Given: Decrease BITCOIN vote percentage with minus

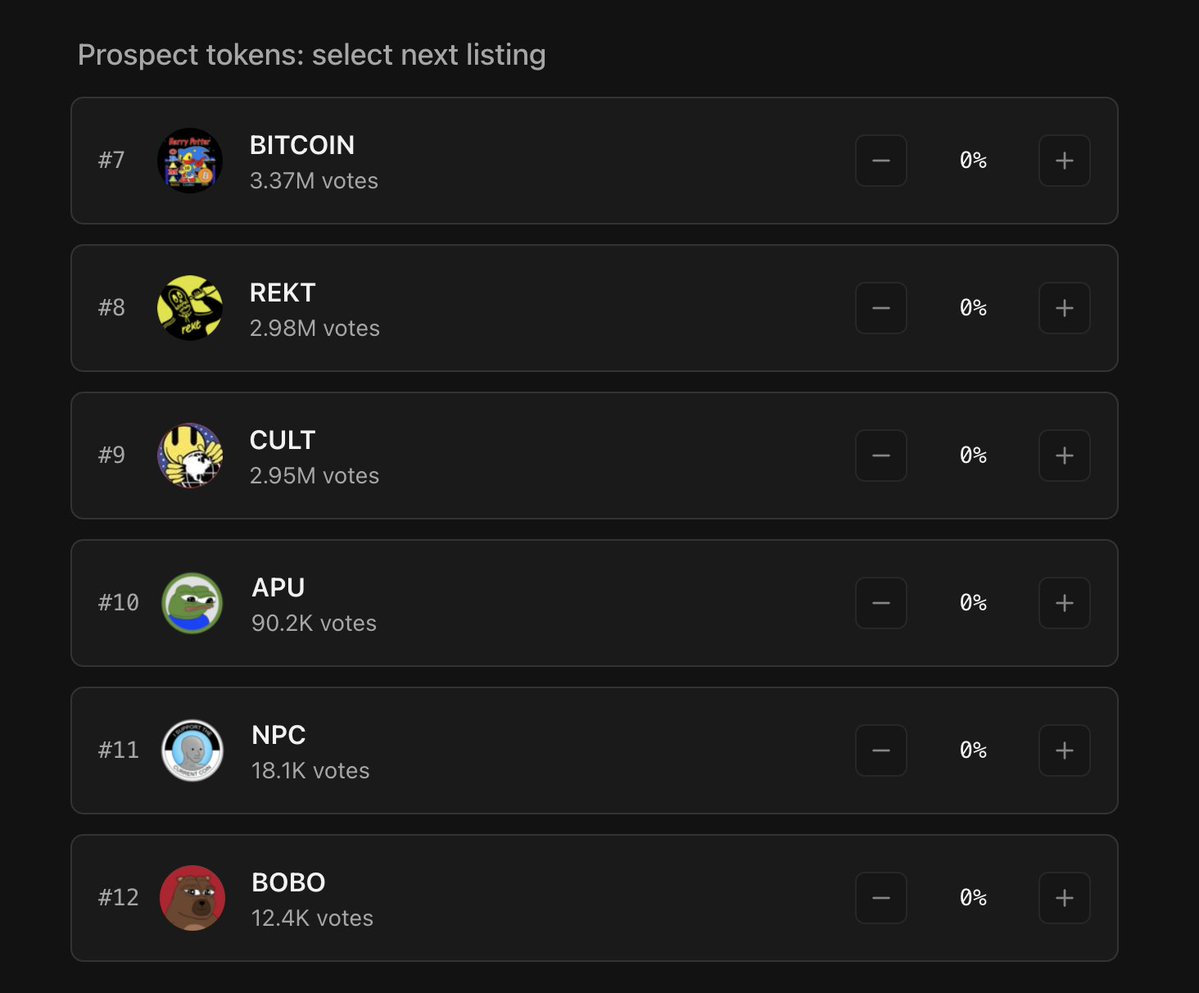Looking at the screenshot, I should pos(881,161).
